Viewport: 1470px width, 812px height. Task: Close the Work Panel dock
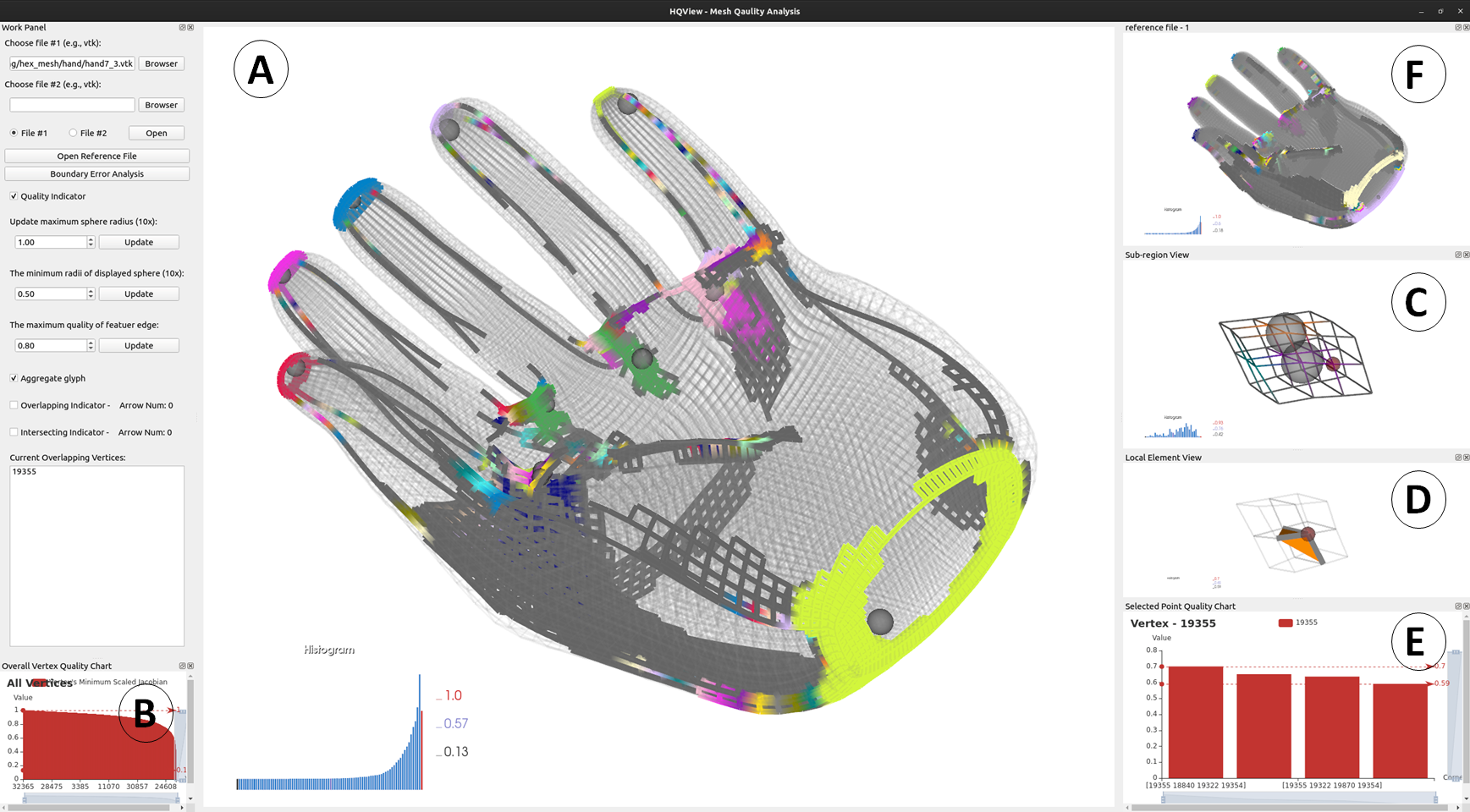(x=190, y=28)
